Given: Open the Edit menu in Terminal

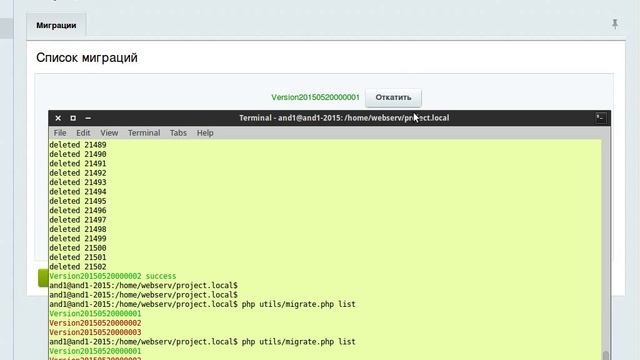Looking at the screenshot, I should 83,133.
